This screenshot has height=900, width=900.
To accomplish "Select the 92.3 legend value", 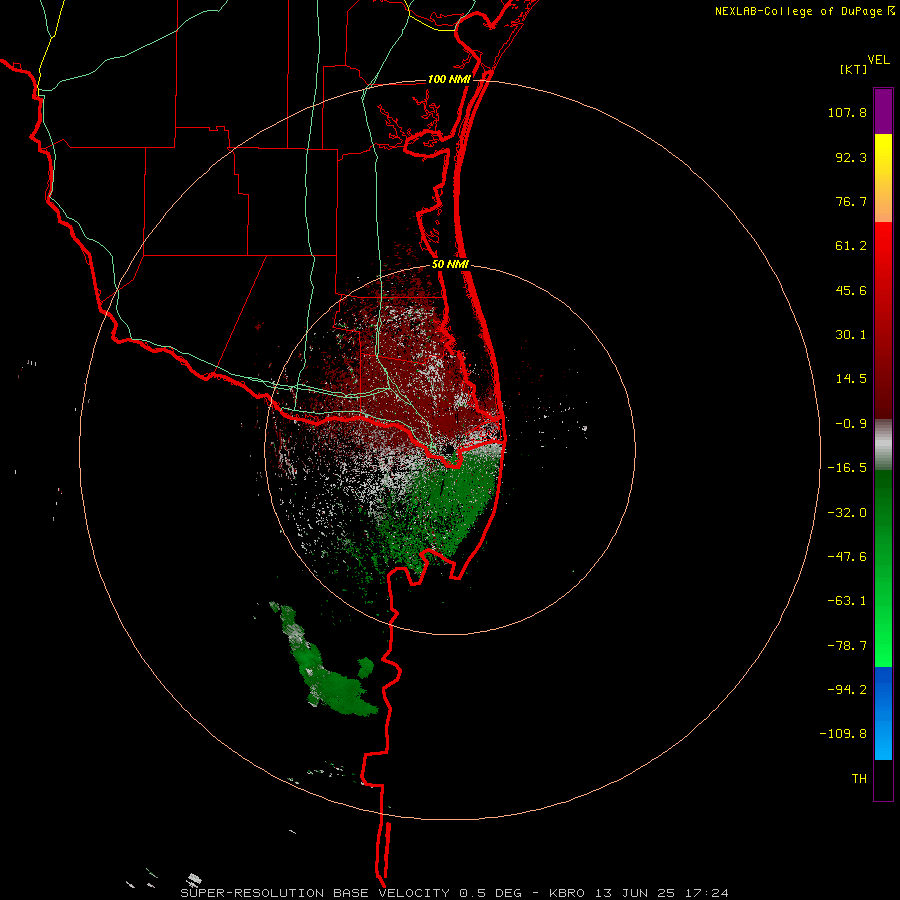I will [851, 157].
